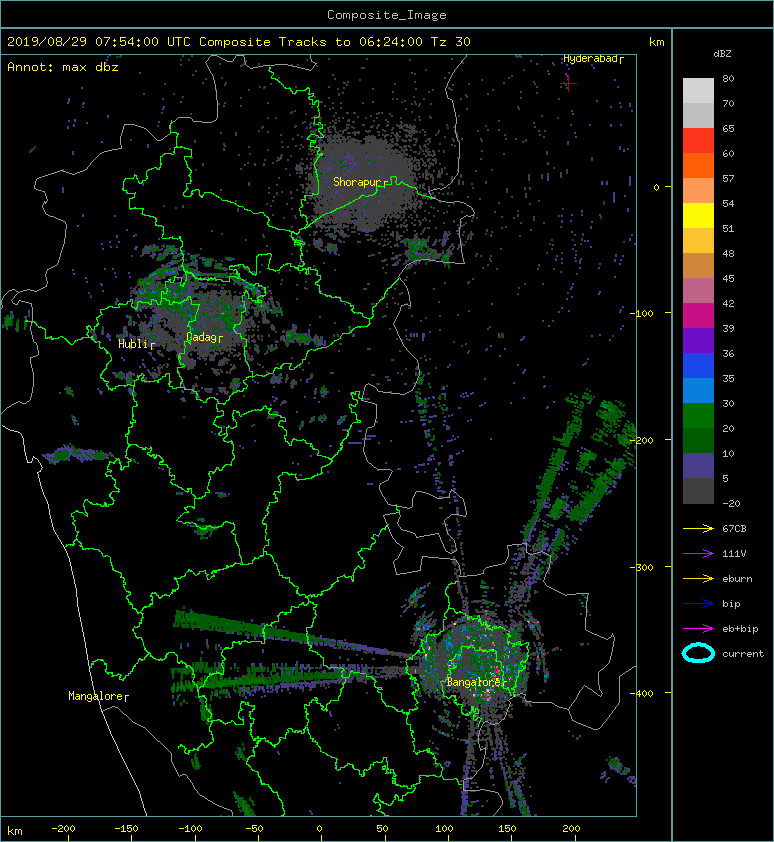The height and width of the screenshot is (842, 774).
Task: Click the Composite_Image title text
Action: [x=387, y=15]
